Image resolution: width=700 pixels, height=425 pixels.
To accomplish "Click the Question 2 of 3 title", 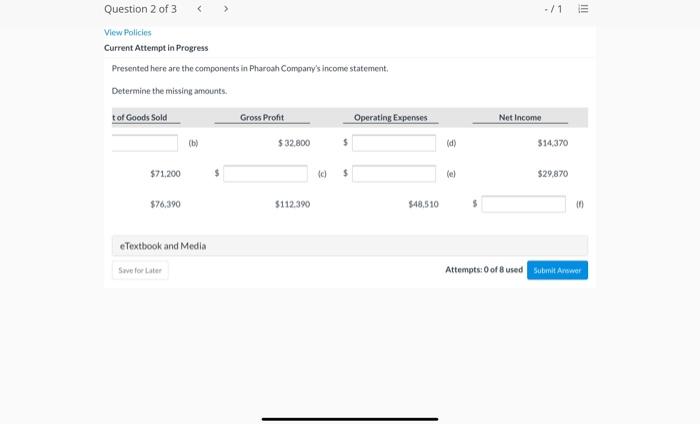I will click(140, 9).
